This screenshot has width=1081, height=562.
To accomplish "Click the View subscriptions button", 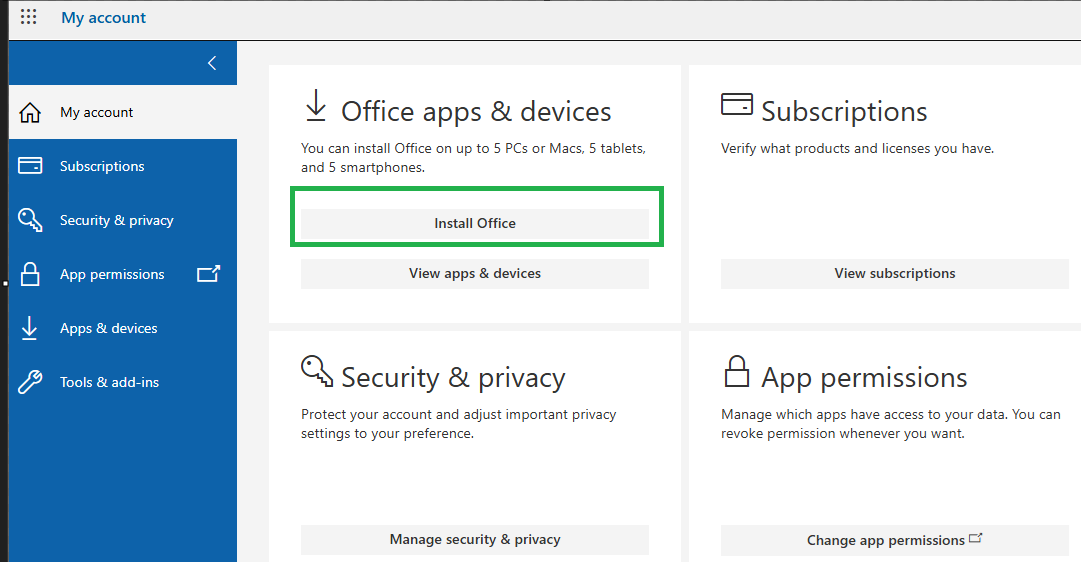I will coord(895,274).
